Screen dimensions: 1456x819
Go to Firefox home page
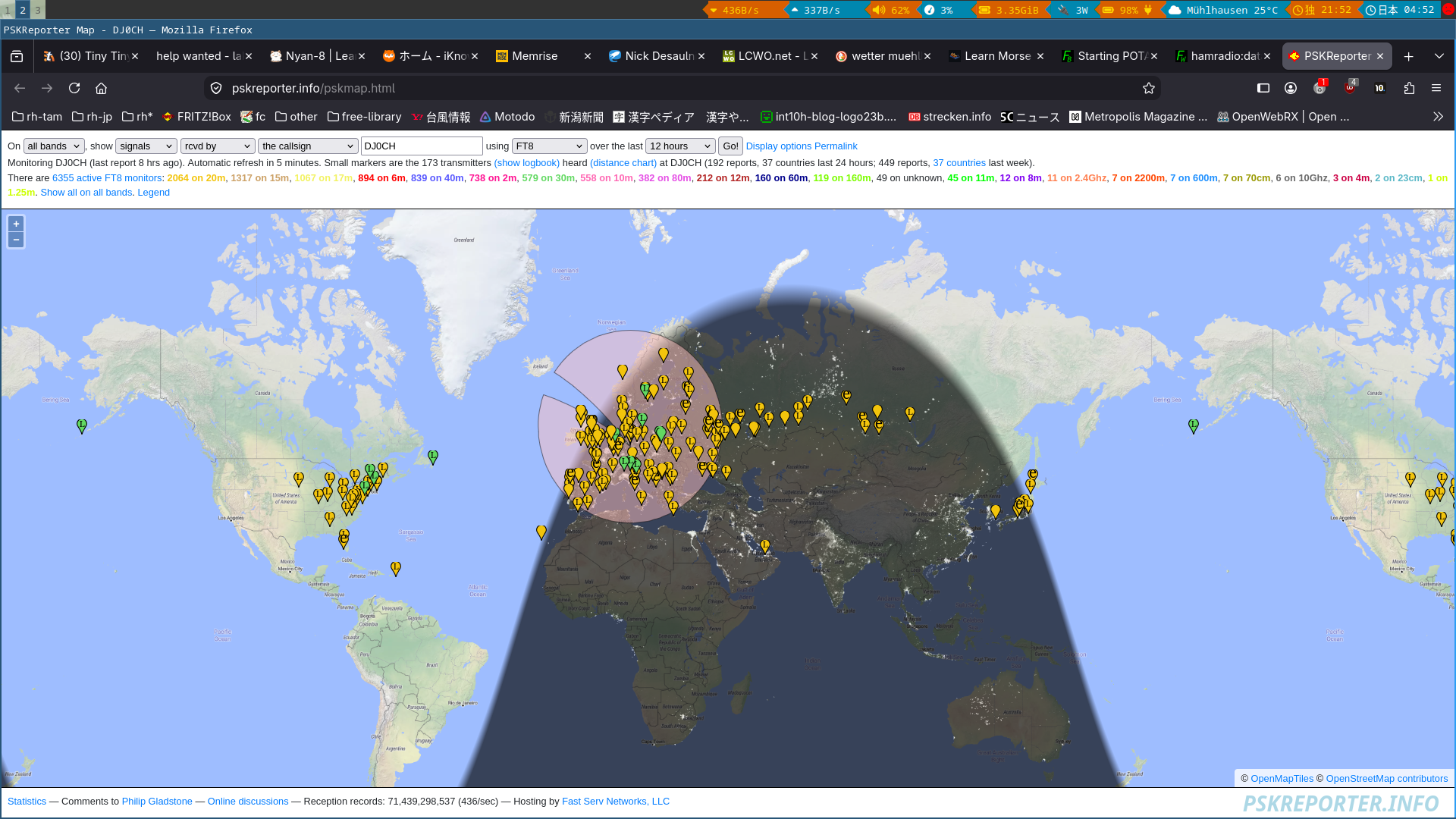pos(101,88)
